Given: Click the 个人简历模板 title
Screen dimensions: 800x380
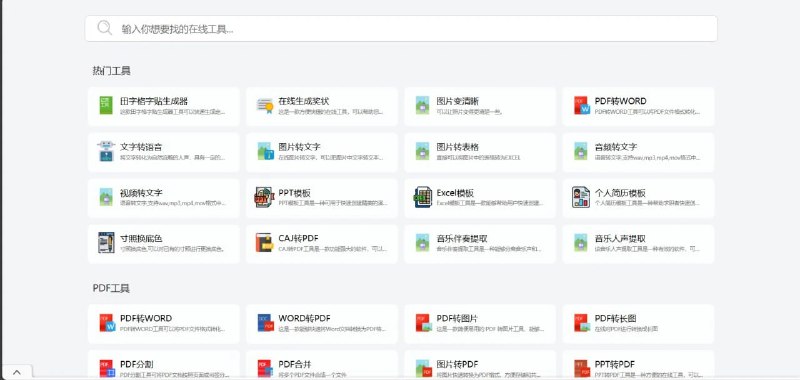Looking at the screenshot, I should (620, 193).
